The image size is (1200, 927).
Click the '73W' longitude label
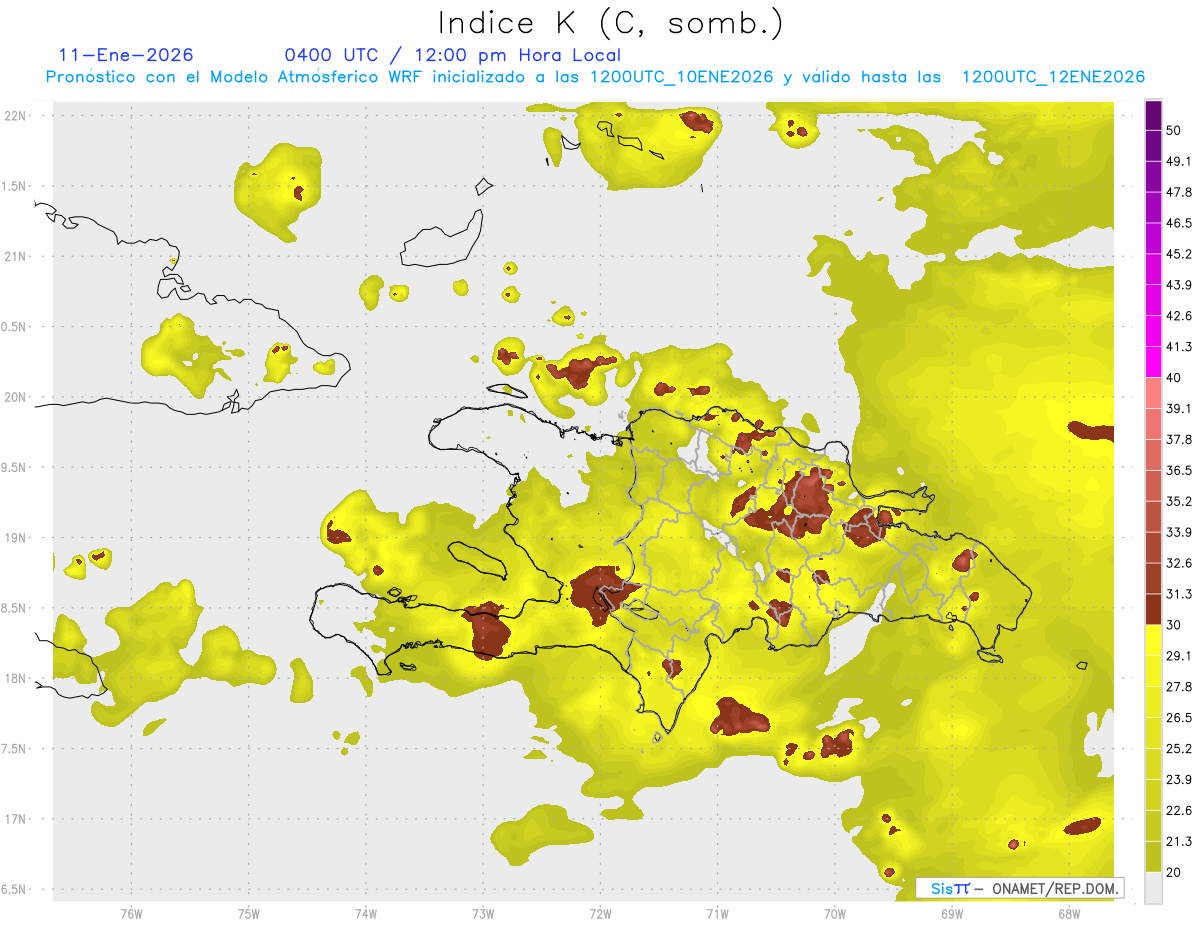click(483, 914)
